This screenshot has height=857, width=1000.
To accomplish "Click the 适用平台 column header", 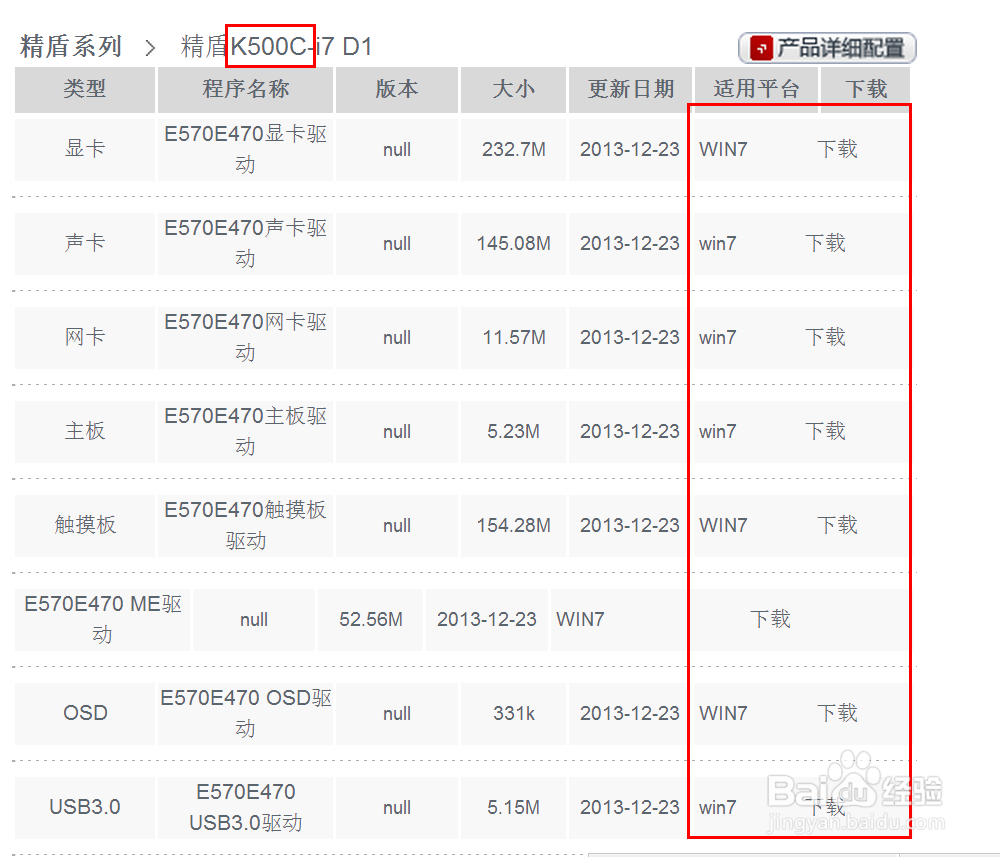I will pyautogui.click(x=756, y=89).
